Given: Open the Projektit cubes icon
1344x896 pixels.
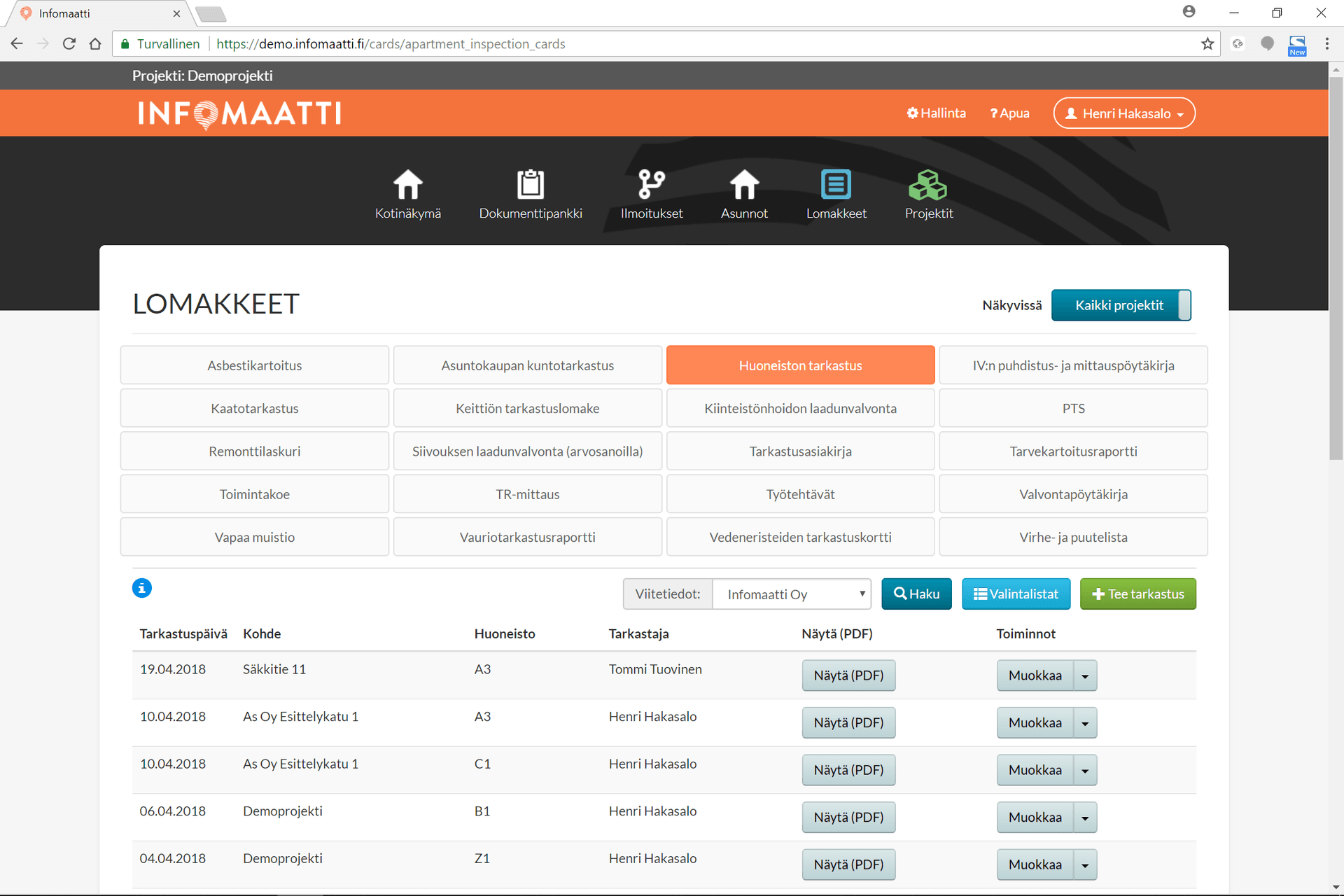Looking at the screenshot, I should coord(928,185).
